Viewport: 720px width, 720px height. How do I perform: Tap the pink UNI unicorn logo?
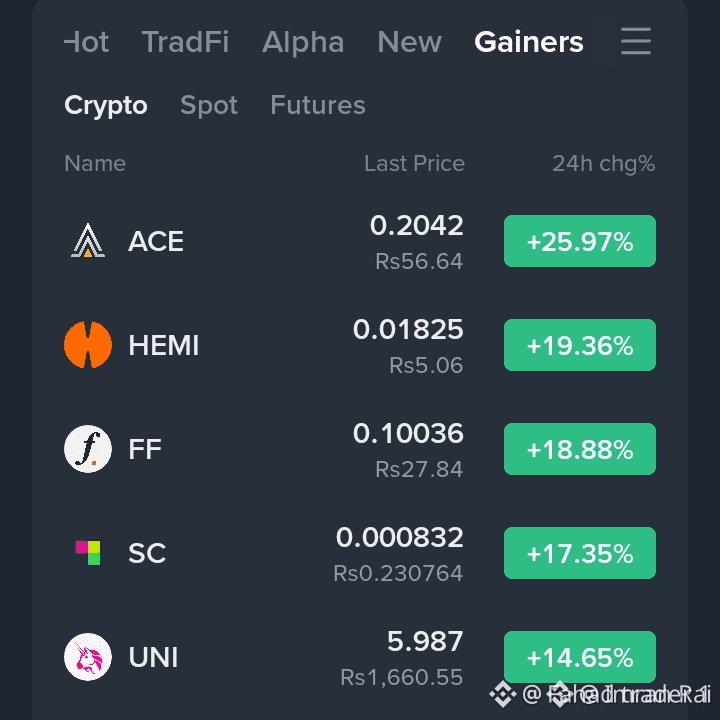(x=88, y=657)
